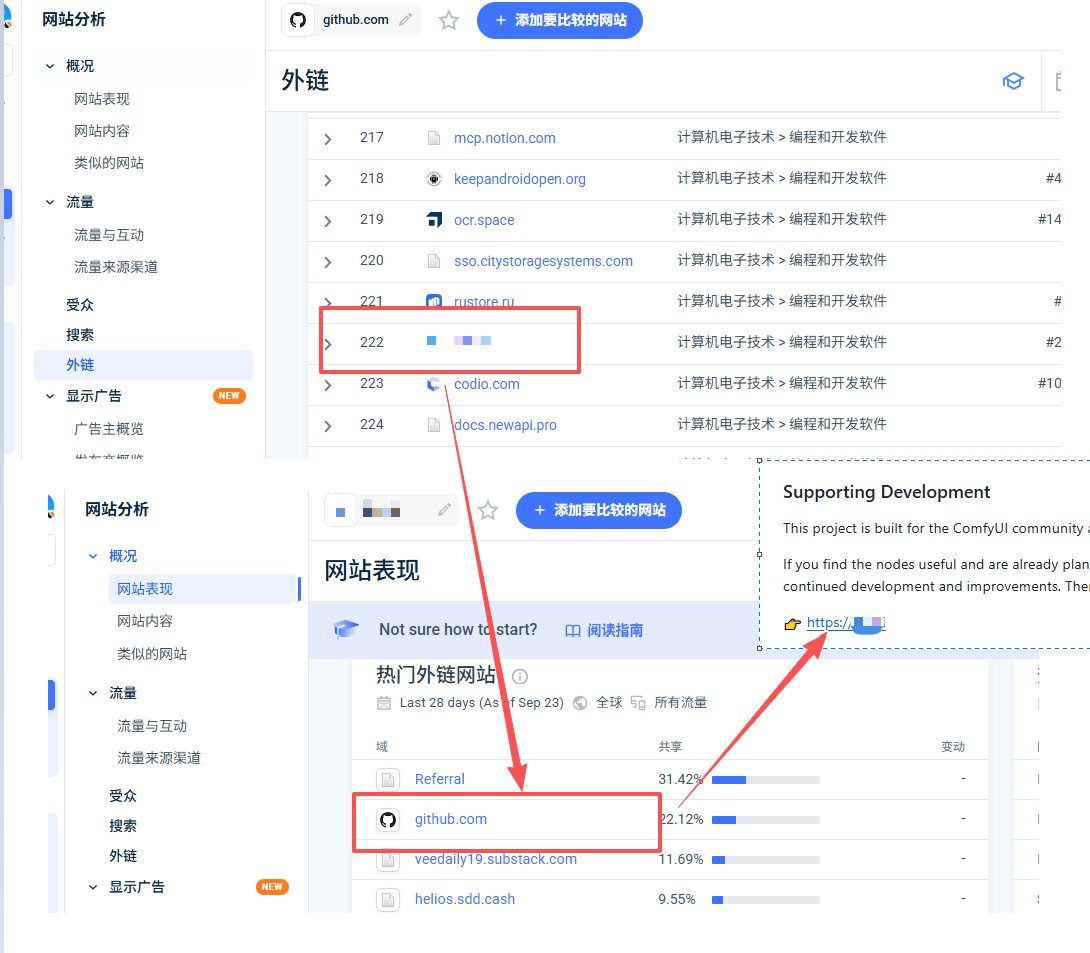Screen dimensions: 1090x953
Task: Click the codio.com favicon in row 223
Action: point(434,384)
